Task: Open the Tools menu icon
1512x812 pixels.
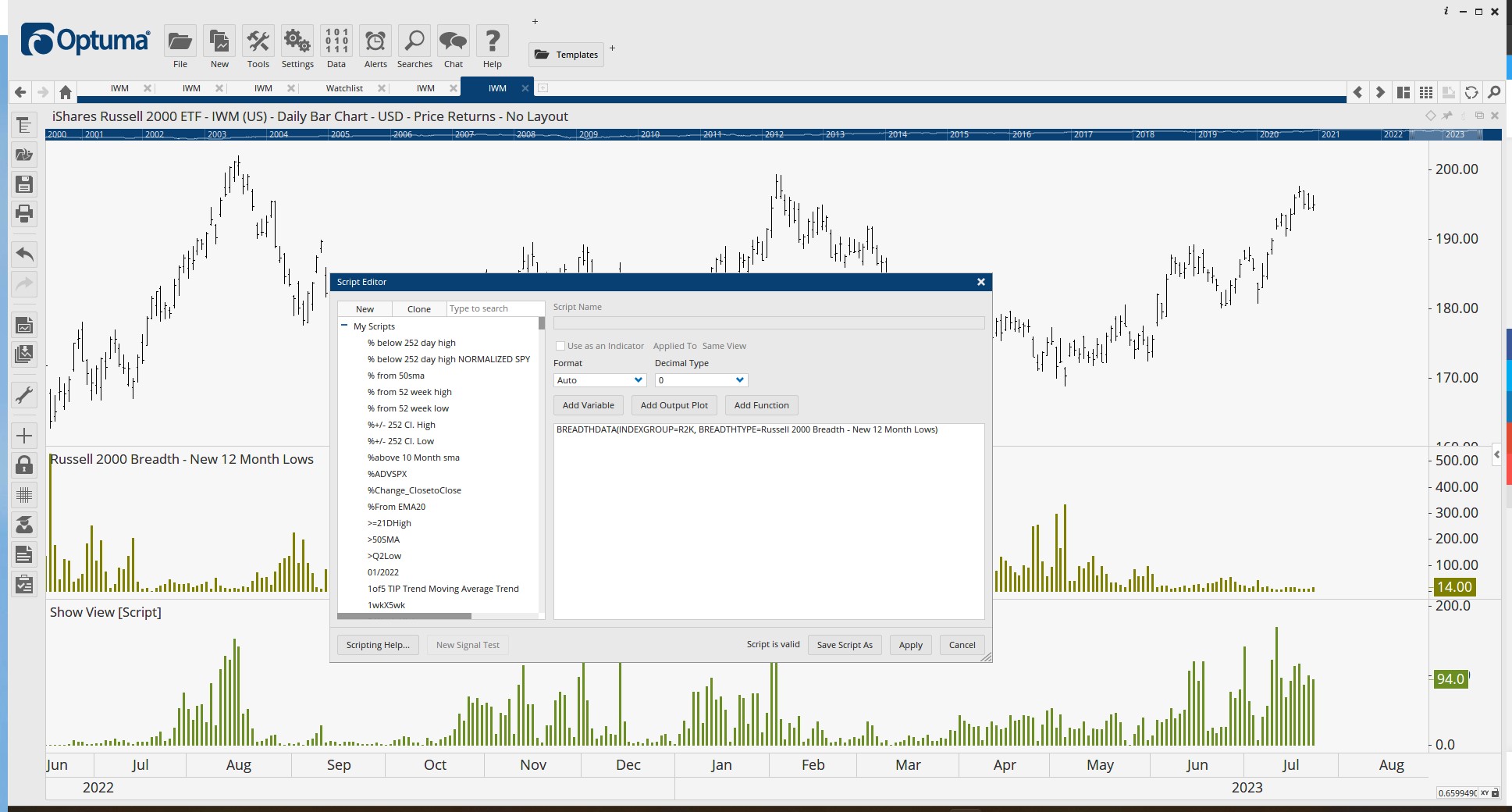Action: click(x=258, y=41)
